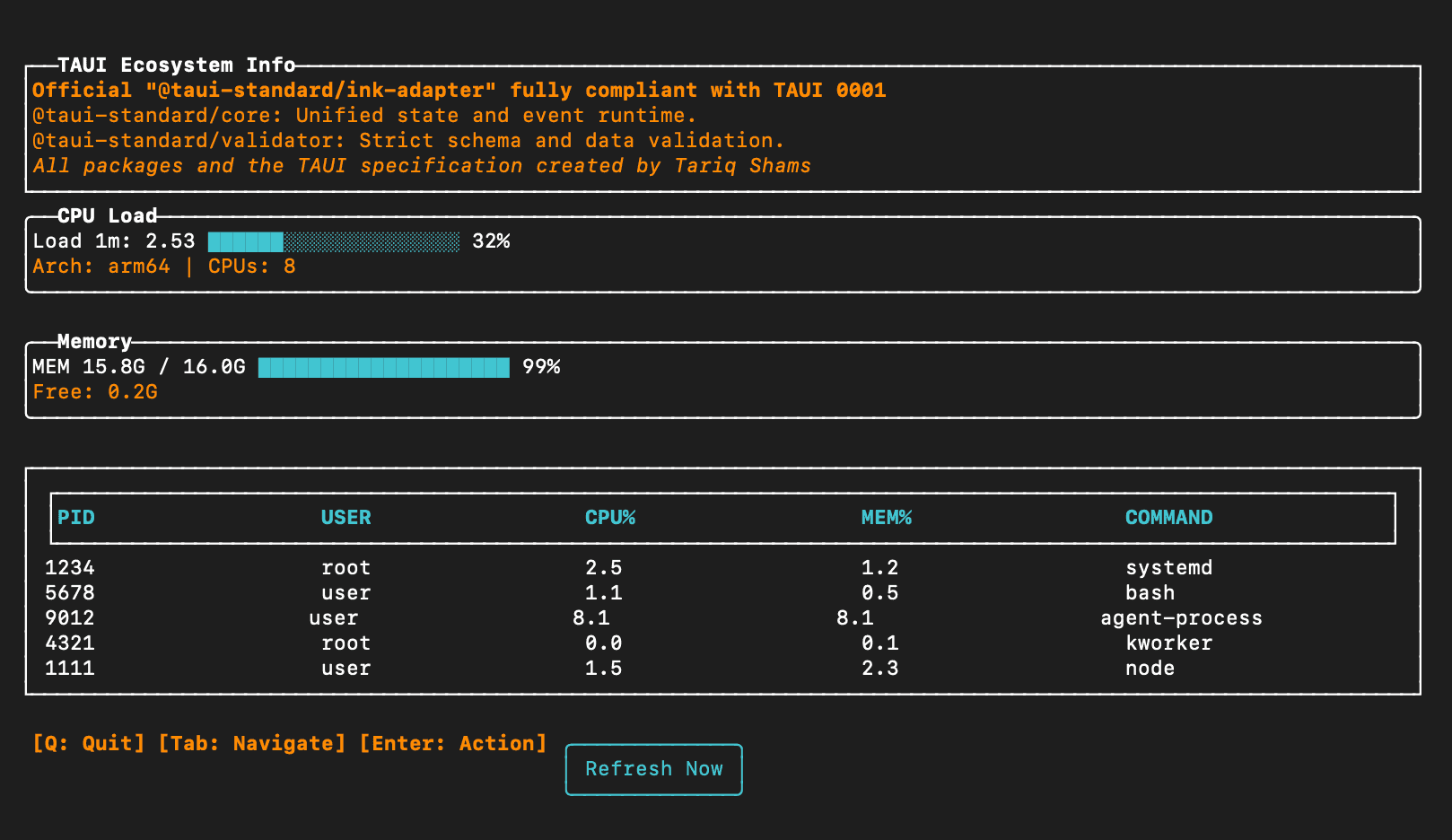Viewport: 1452px width, 840px height.
Task: Click the ink-adapter compliance message
Action: tap(459, 89)
